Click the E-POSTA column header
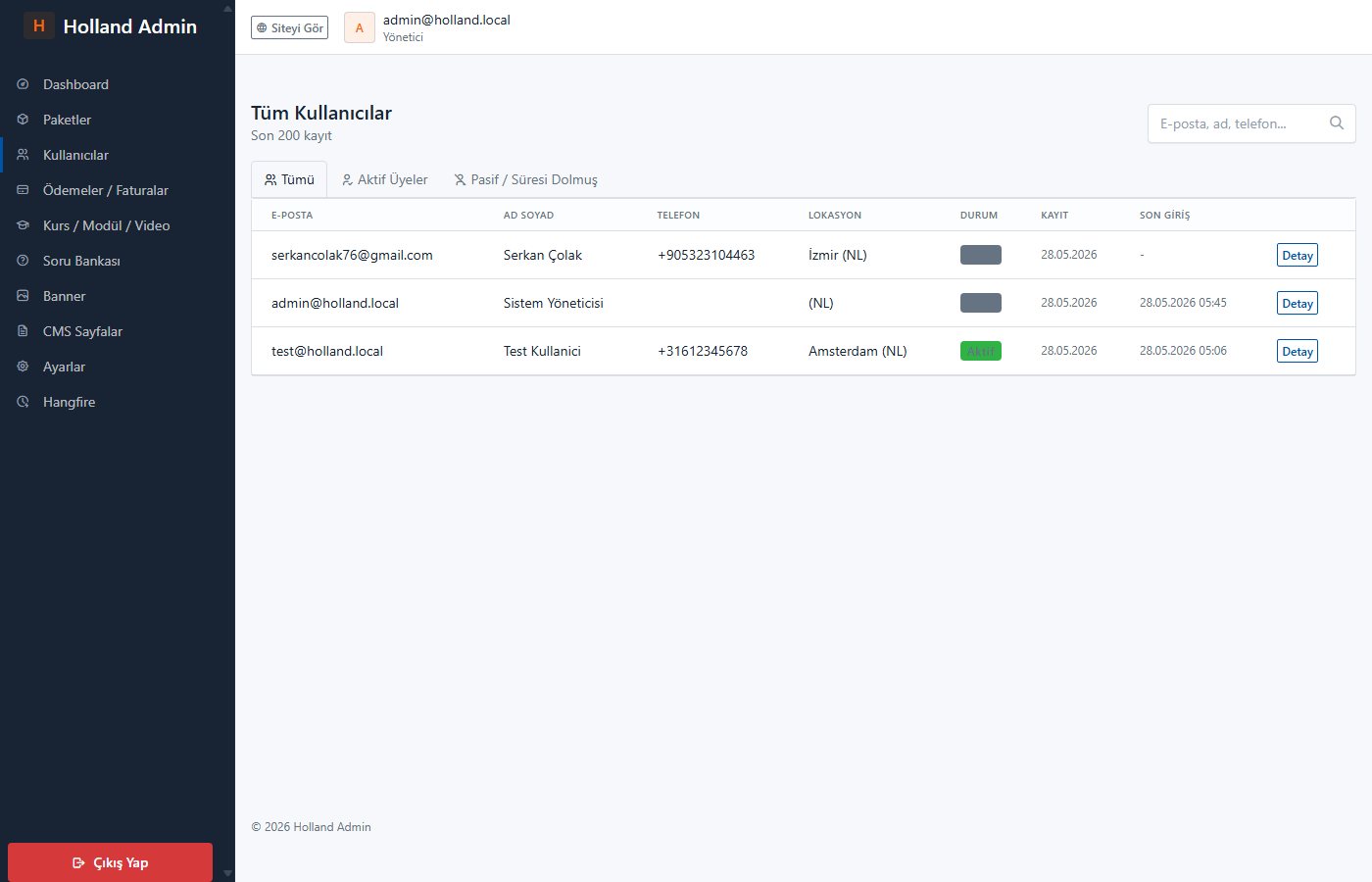The image size is (1372, 882). point(292,215)
